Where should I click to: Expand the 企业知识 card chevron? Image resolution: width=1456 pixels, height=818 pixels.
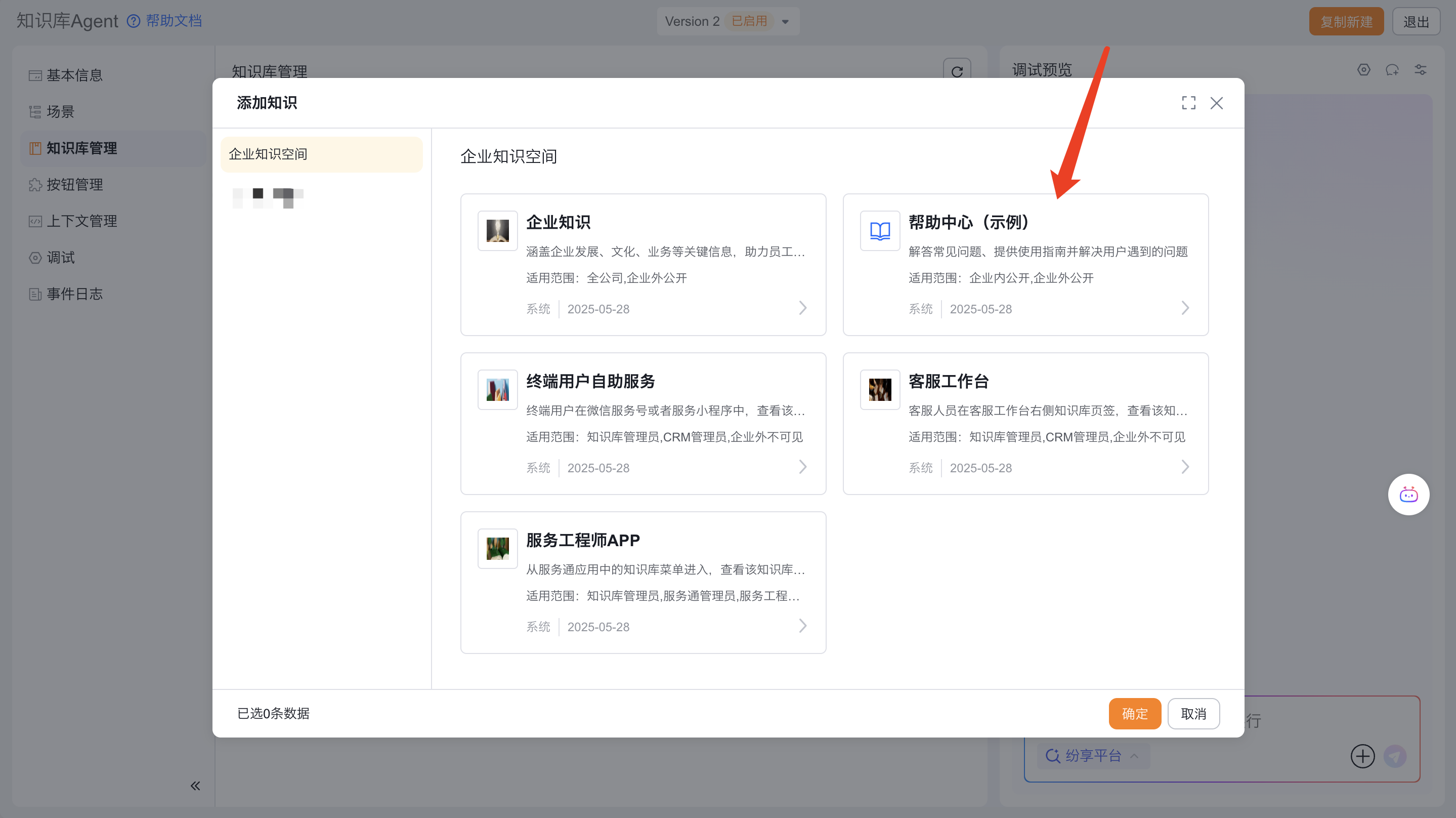(802, 308)
